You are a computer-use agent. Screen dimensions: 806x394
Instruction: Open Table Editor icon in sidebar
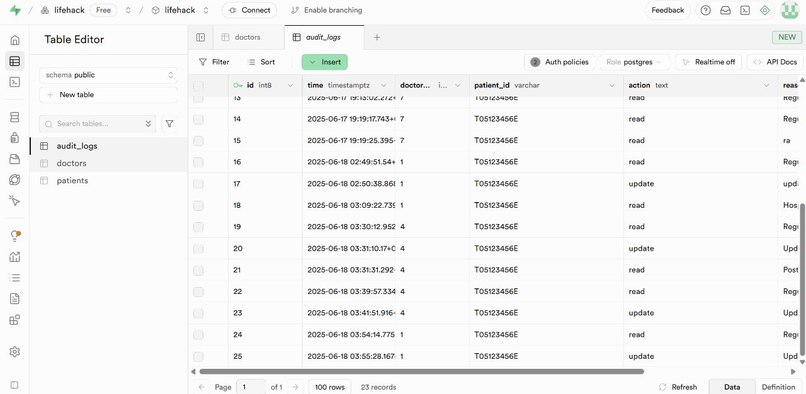[x=15, y=61]
